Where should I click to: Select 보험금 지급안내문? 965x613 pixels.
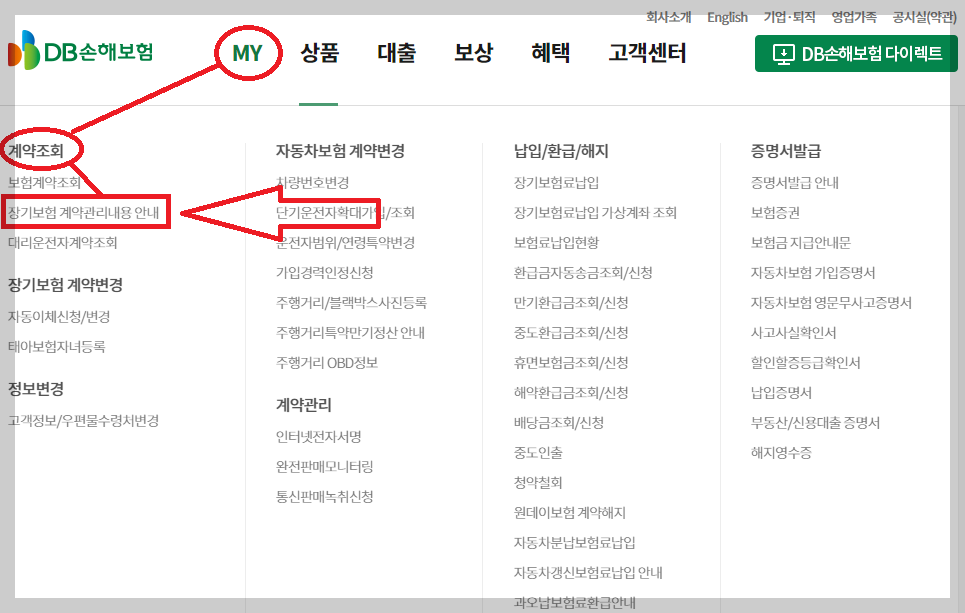(x=801, y=242)
